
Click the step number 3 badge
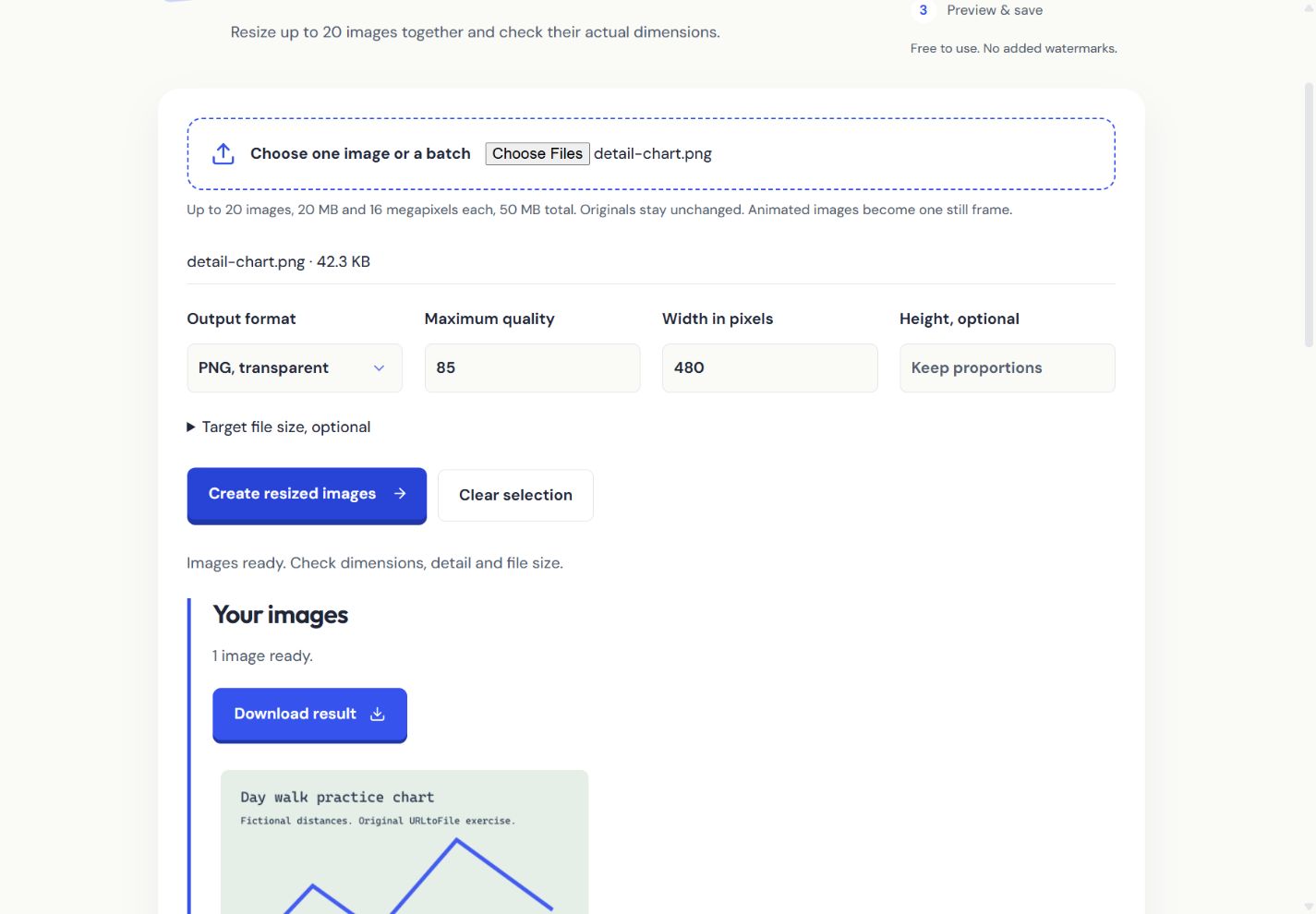(923, 10)
